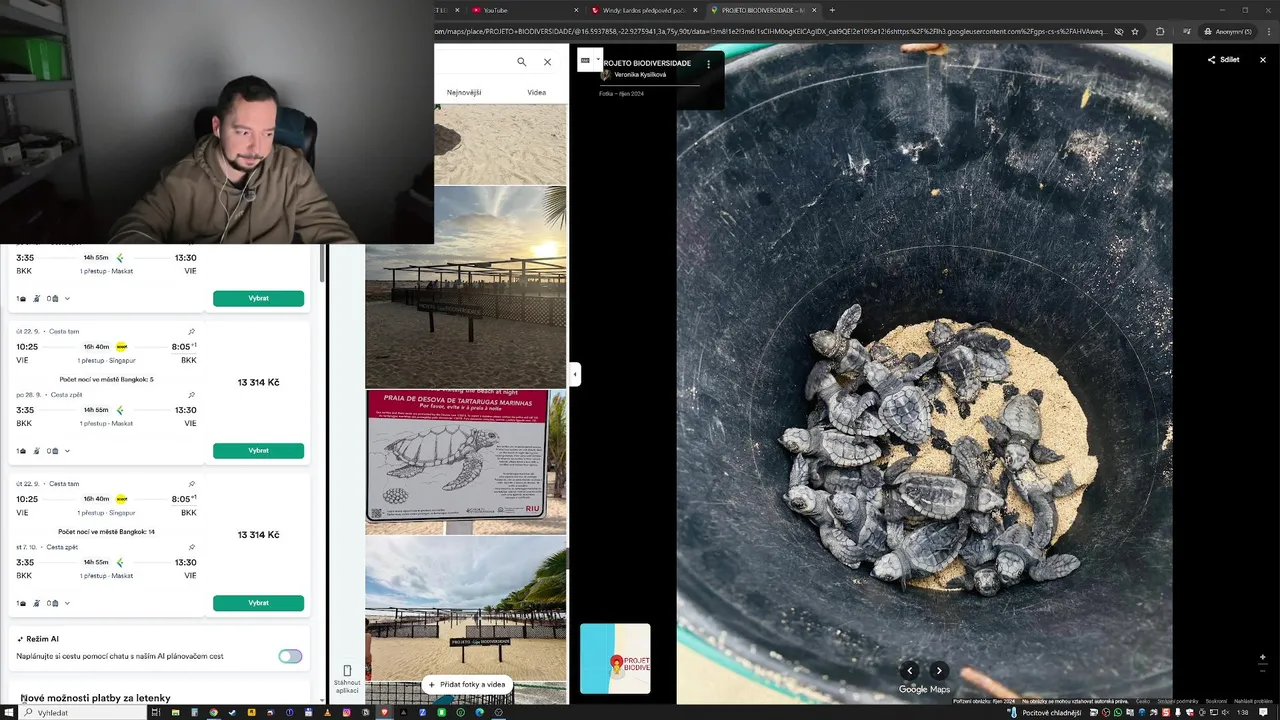Switch to the Windy Lardos forecast tab
This screenshot has width=1280, height=720.
640,10
